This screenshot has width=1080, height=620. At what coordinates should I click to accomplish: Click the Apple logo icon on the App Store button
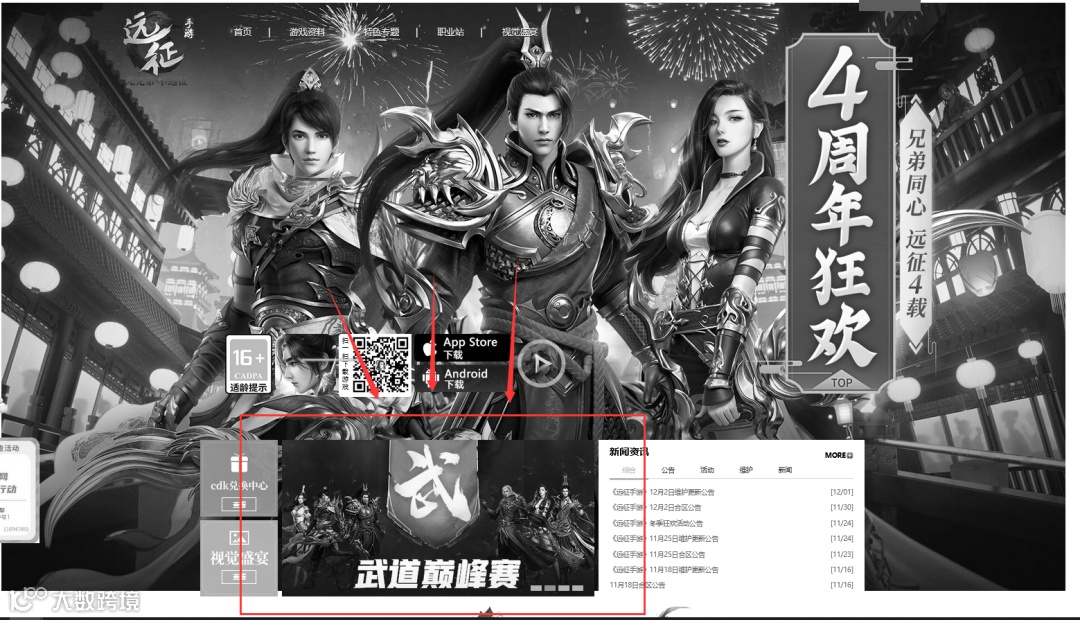click(x=430, y=349)
